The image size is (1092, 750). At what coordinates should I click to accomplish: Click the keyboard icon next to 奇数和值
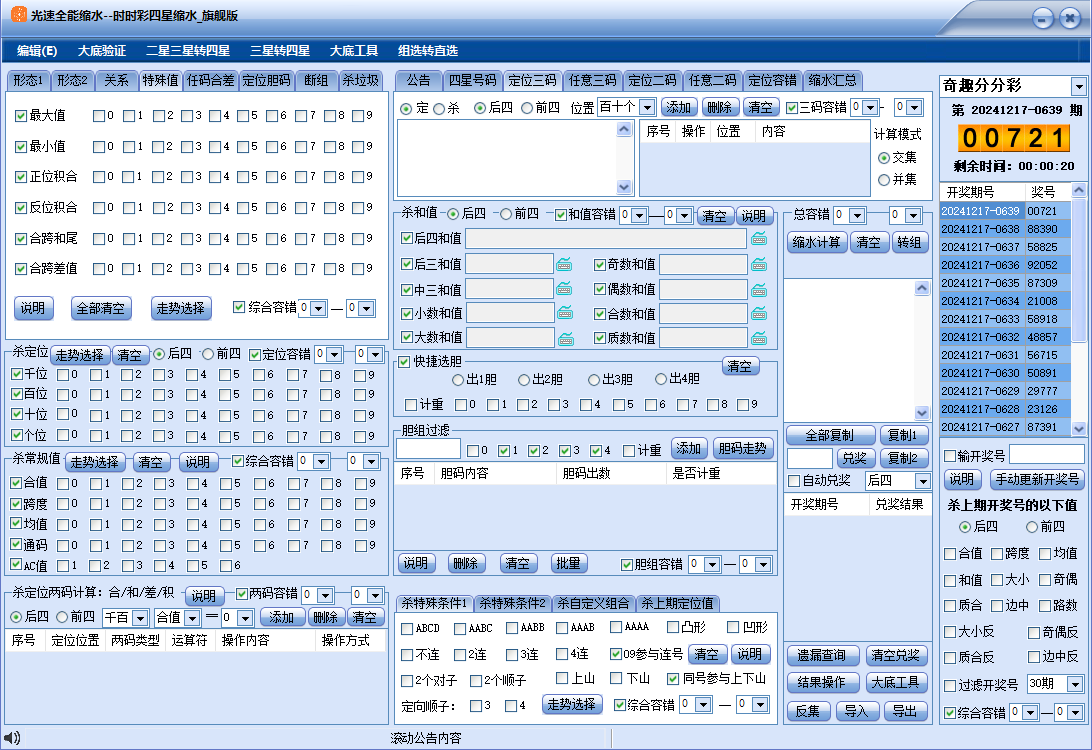coord(759,264)
